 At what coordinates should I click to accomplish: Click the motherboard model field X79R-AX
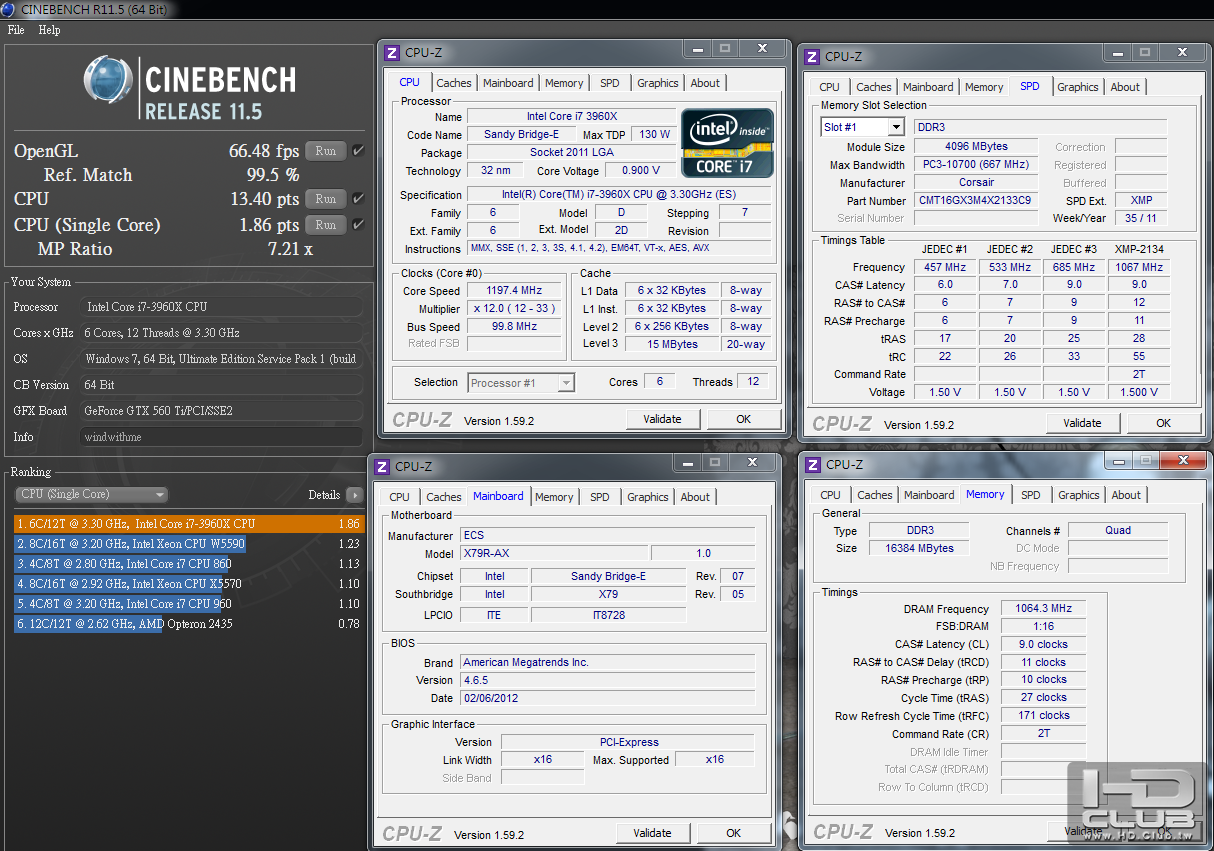553,554
